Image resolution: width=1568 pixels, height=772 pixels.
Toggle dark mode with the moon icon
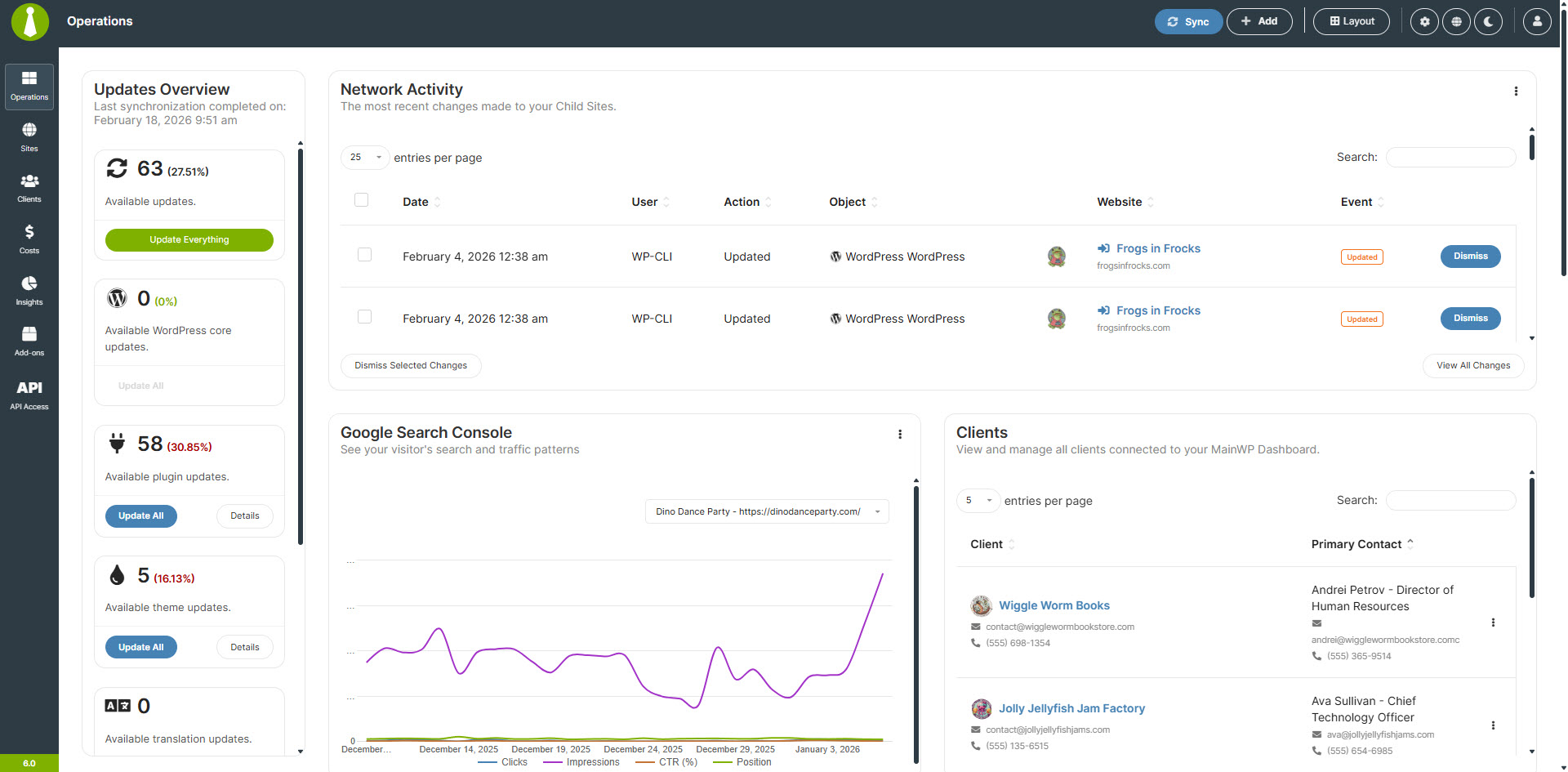[1488, 22]
